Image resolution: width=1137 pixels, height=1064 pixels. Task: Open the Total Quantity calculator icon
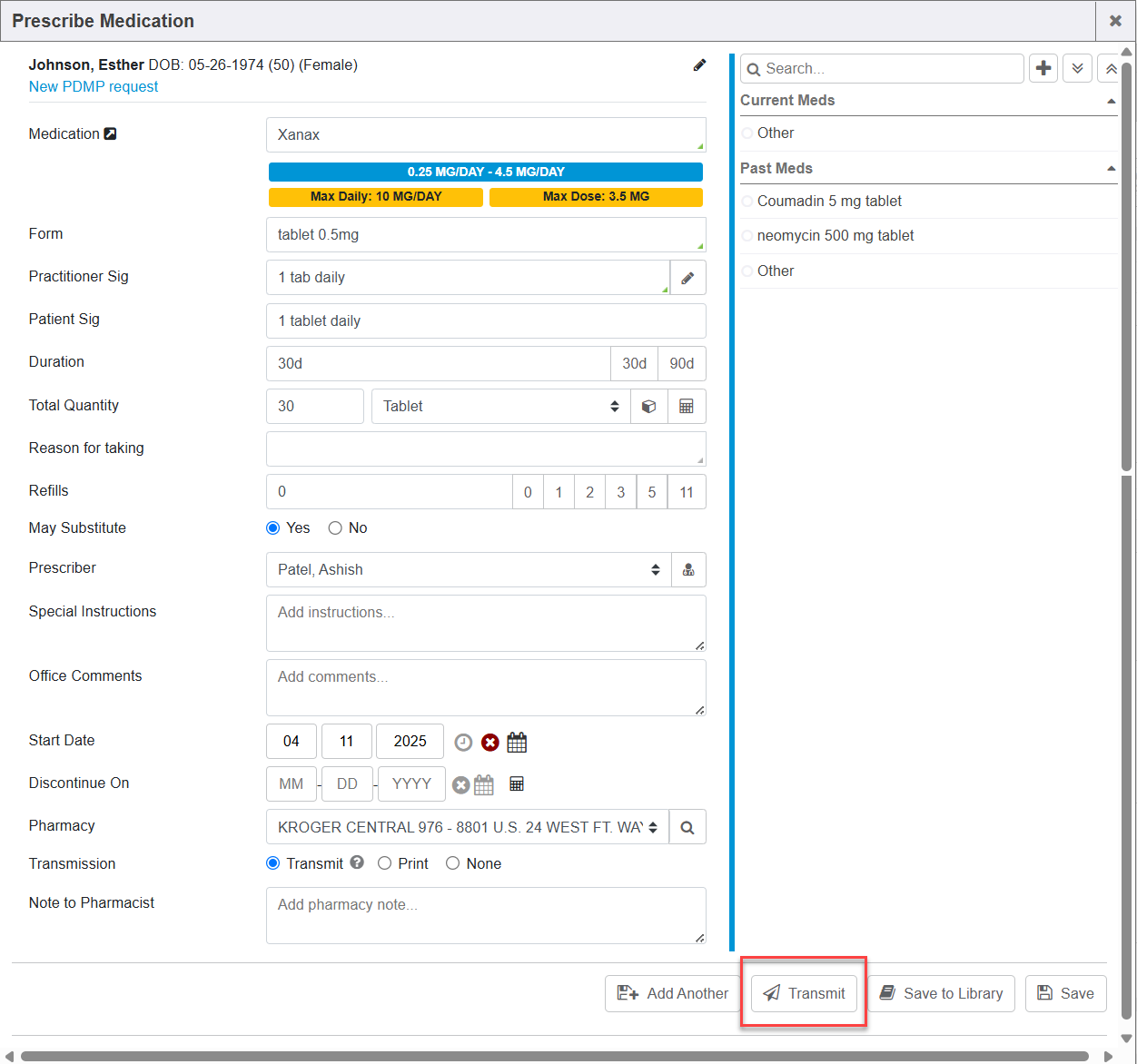coord(687,407)
